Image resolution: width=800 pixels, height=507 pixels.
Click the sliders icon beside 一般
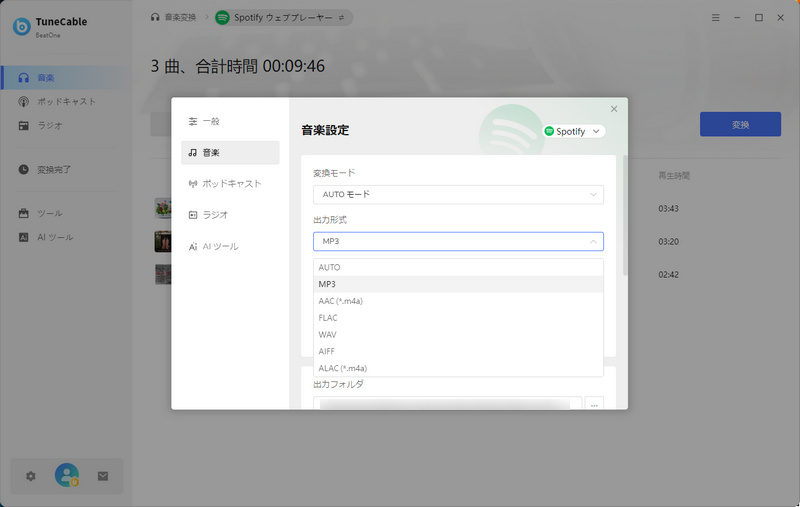coord(193,121)
